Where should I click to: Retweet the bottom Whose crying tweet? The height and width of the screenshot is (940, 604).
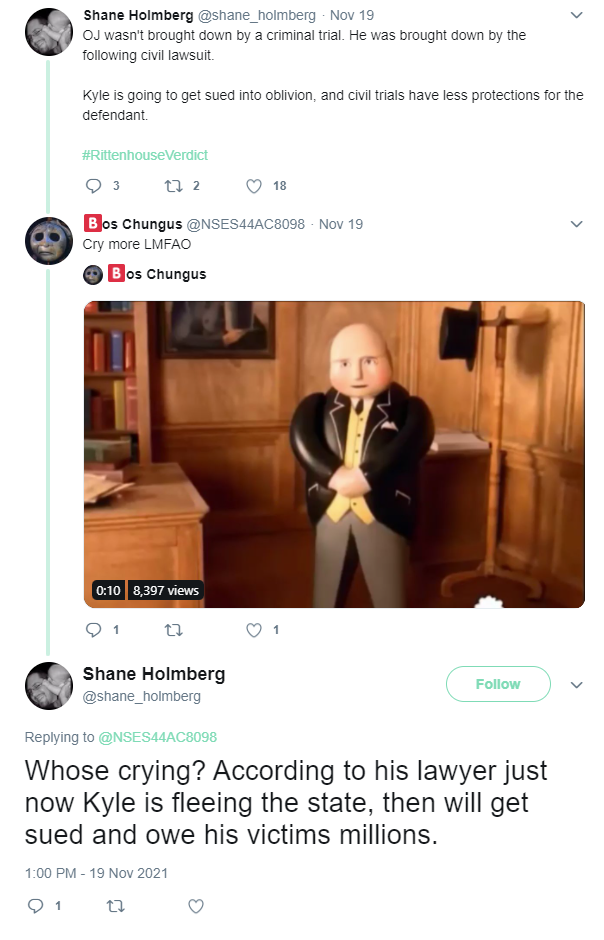[116, 906]
